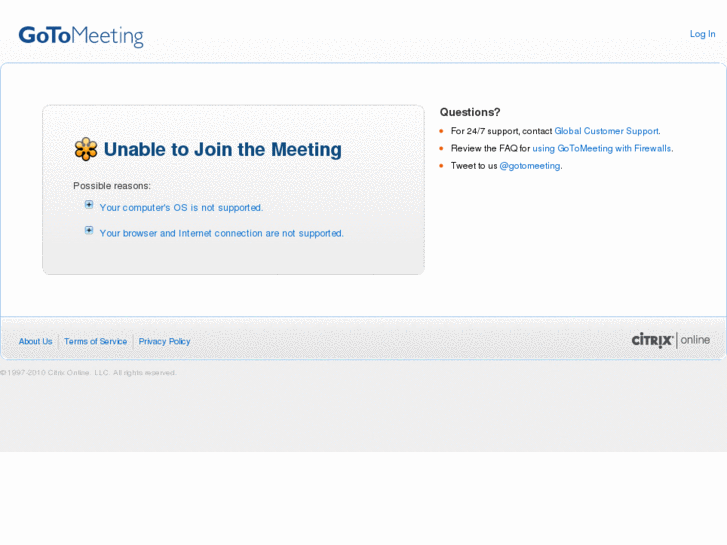Open Privacy Policy in the footer

pos(164,342)
